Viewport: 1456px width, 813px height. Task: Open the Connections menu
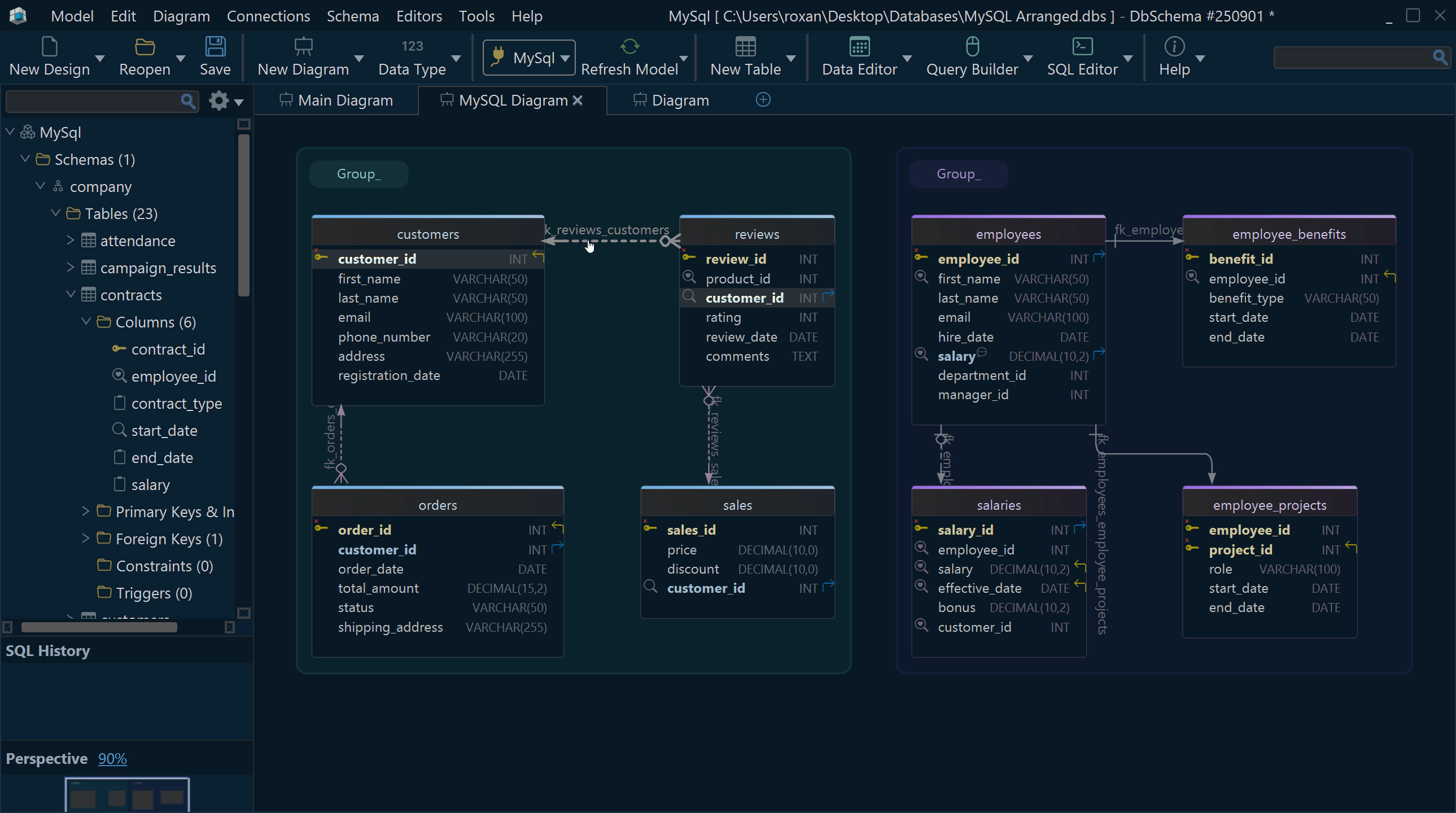pos(269,16)
